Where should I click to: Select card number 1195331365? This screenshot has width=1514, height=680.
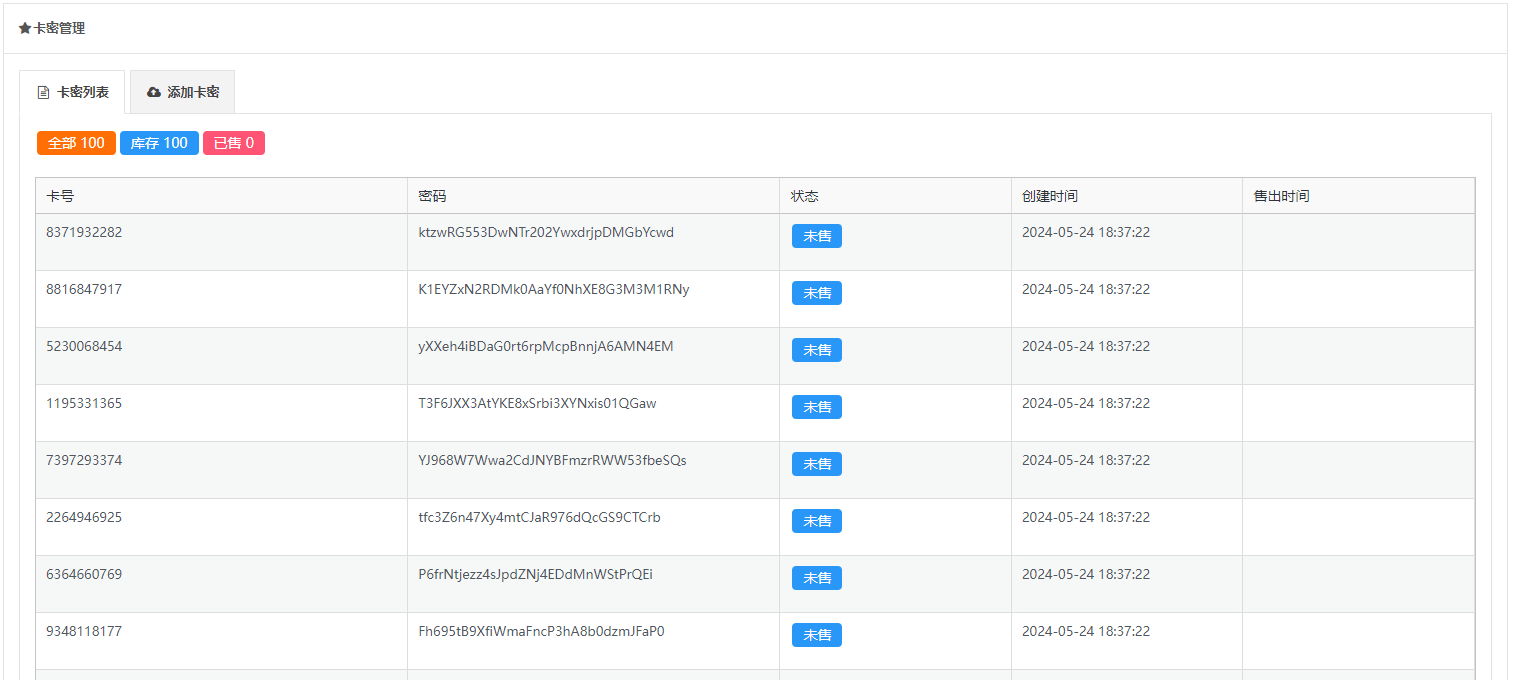pos(84,404)
